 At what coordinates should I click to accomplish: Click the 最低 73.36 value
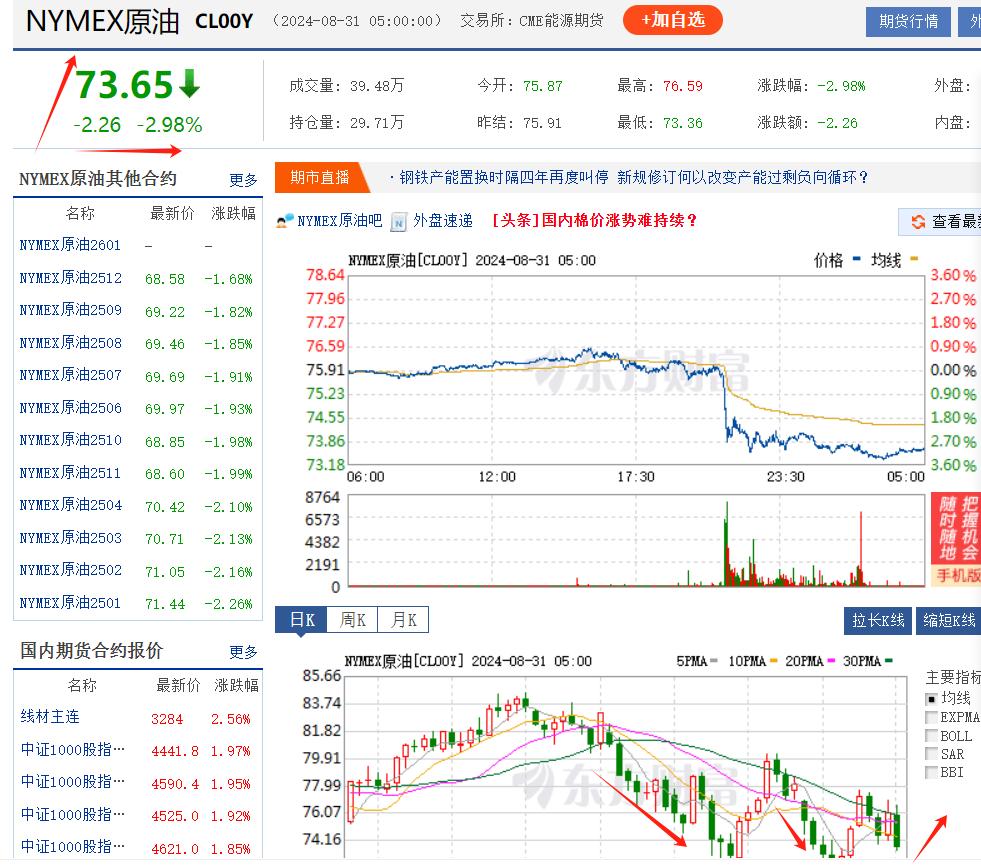click(x=683, y=123)
